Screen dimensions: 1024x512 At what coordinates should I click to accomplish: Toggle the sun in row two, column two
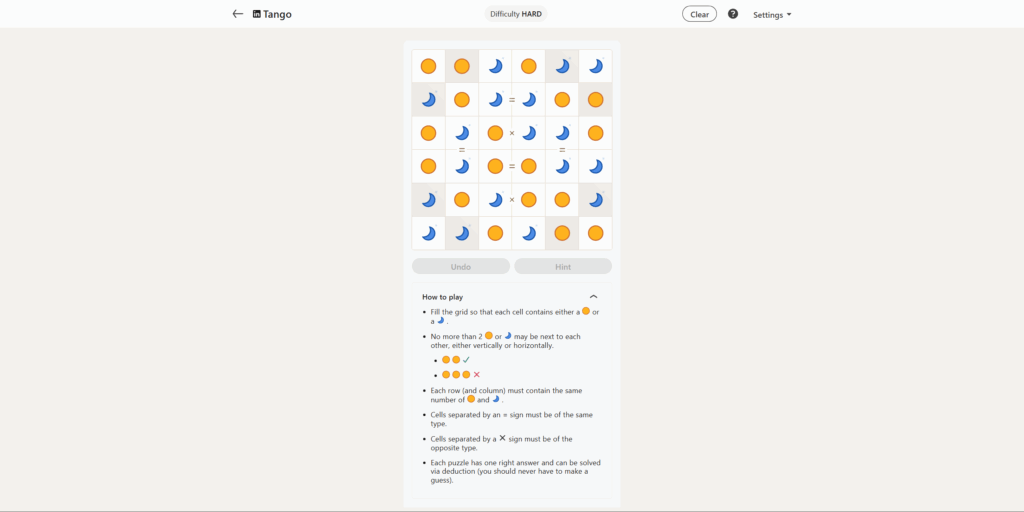[462, 99]
